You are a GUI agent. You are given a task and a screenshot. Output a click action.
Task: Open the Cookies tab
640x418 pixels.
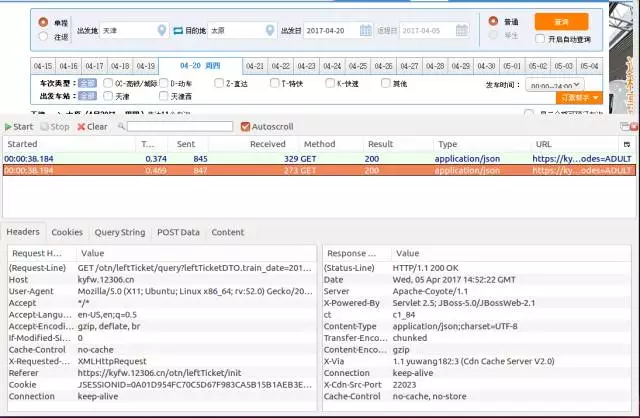67,232
